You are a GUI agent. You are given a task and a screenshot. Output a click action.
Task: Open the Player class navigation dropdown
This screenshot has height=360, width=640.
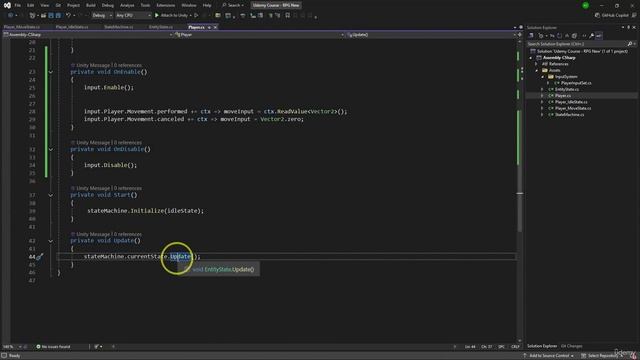pyautogui.click(x=259, y=35)
